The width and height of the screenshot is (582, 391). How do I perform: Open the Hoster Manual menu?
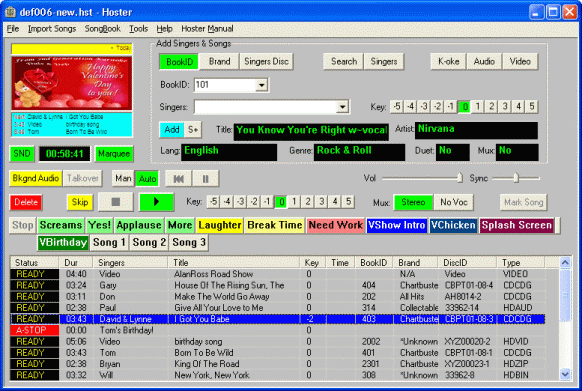[x=207, y=29]
